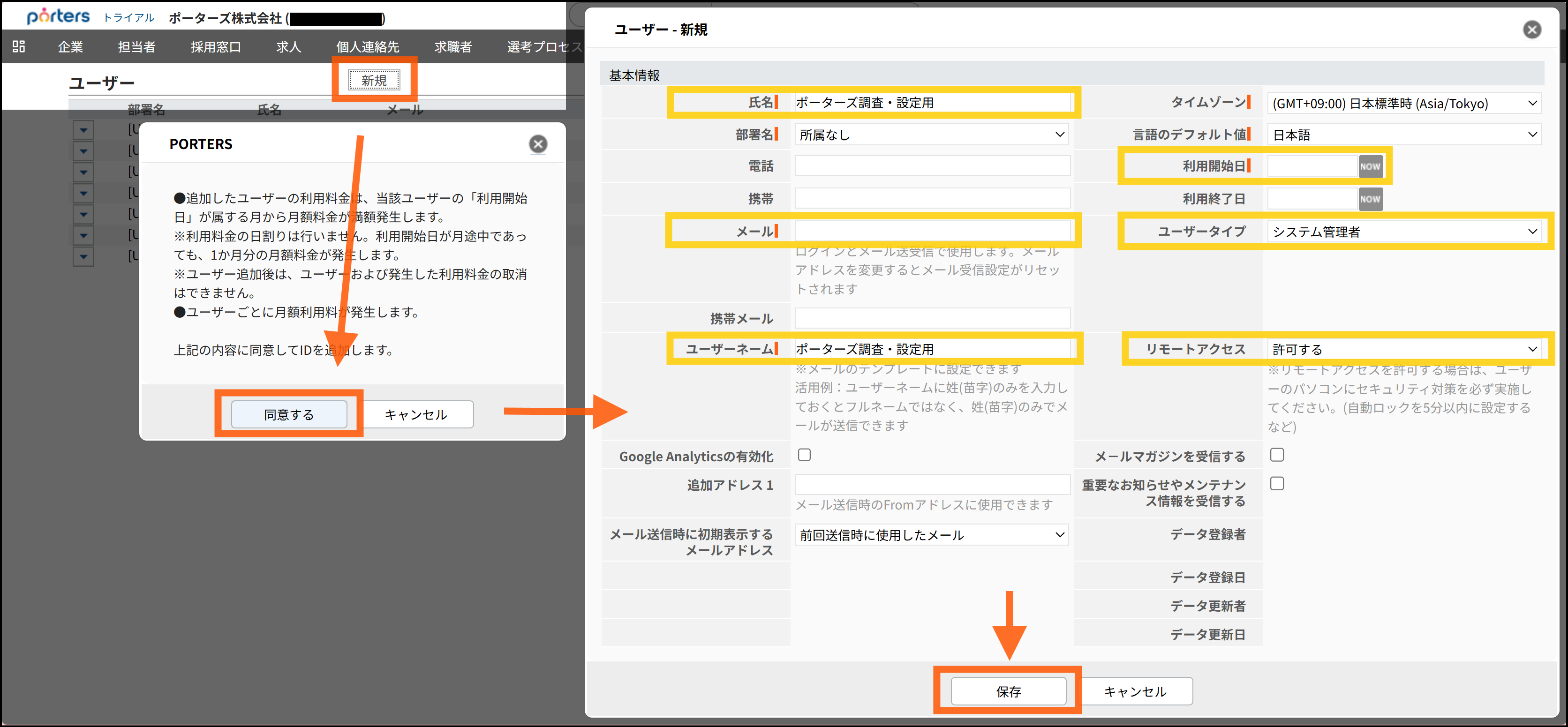Screen dimensions: 1568x727
Task: Click the 電話 input field
Action: (x=932, y=165)
